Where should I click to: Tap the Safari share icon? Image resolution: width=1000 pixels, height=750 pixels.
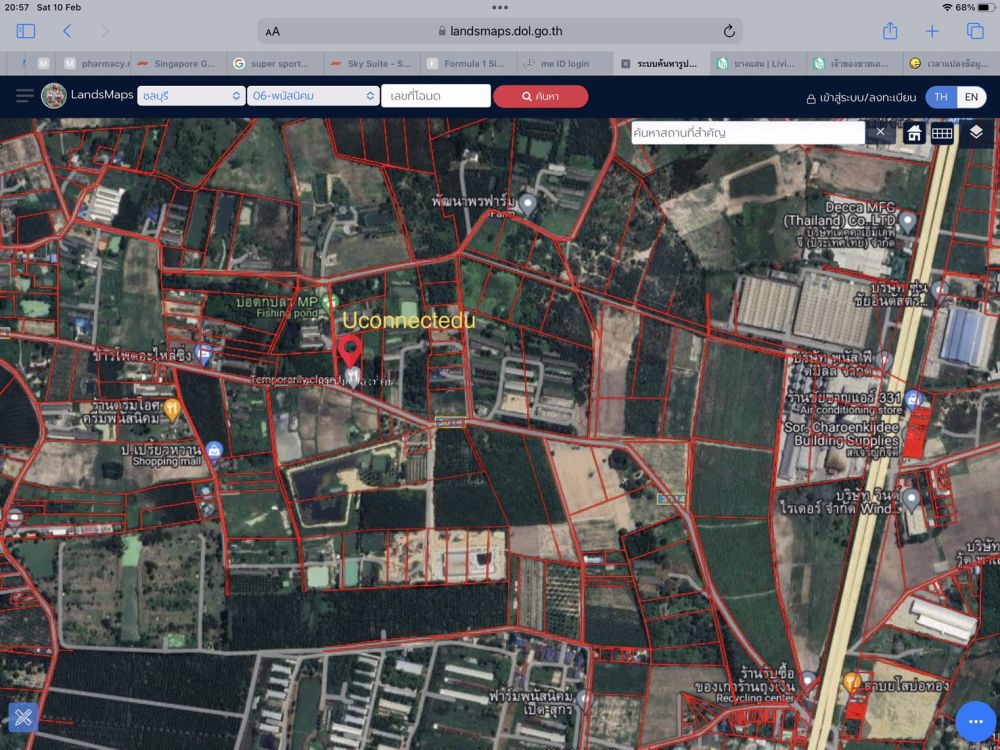point(890,31)
